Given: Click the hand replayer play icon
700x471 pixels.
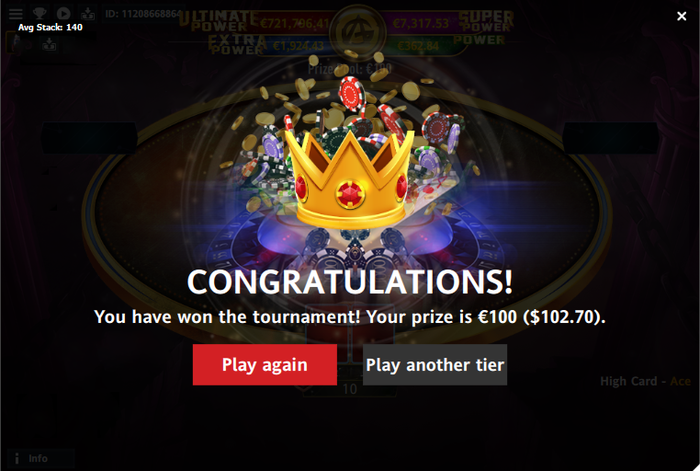Looking at the screenshot, I should tap(64, 13).
